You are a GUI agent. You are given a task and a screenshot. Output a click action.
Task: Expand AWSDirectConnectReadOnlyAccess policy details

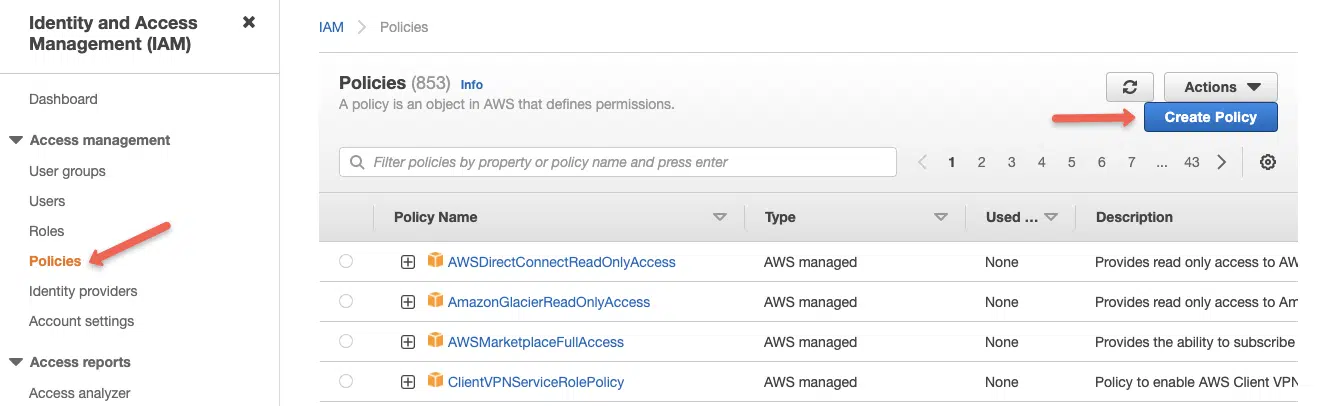[x=408, y=262]
